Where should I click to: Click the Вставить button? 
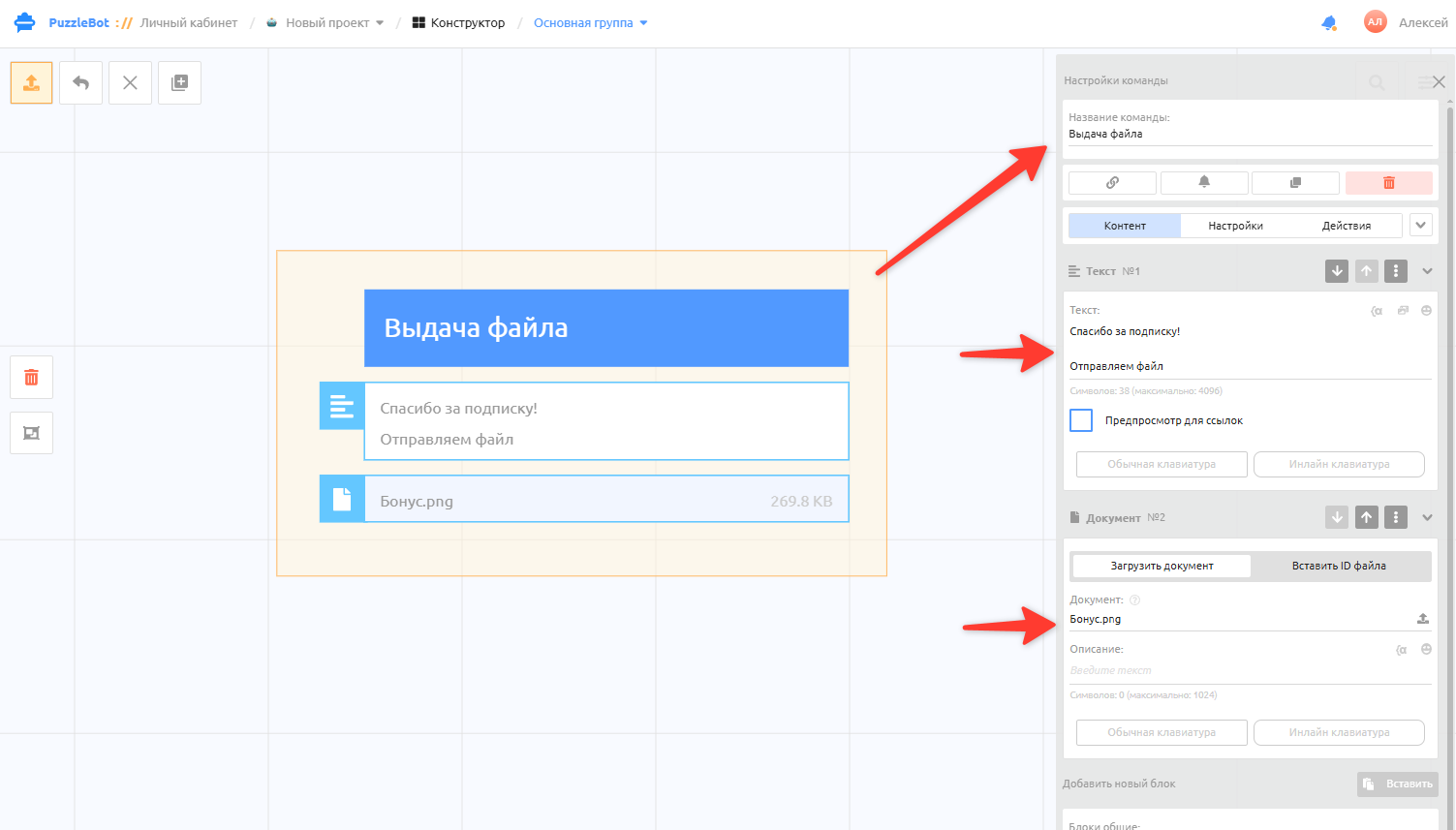point(1398,784)
